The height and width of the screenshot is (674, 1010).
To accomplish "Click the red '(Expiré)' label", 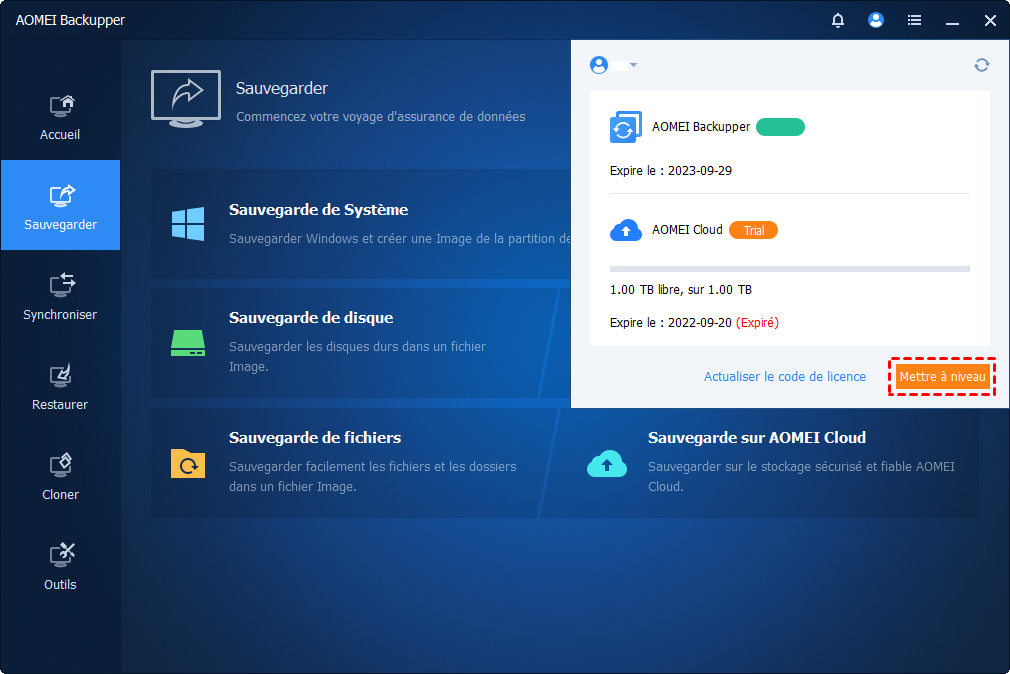I will (757, 323).
